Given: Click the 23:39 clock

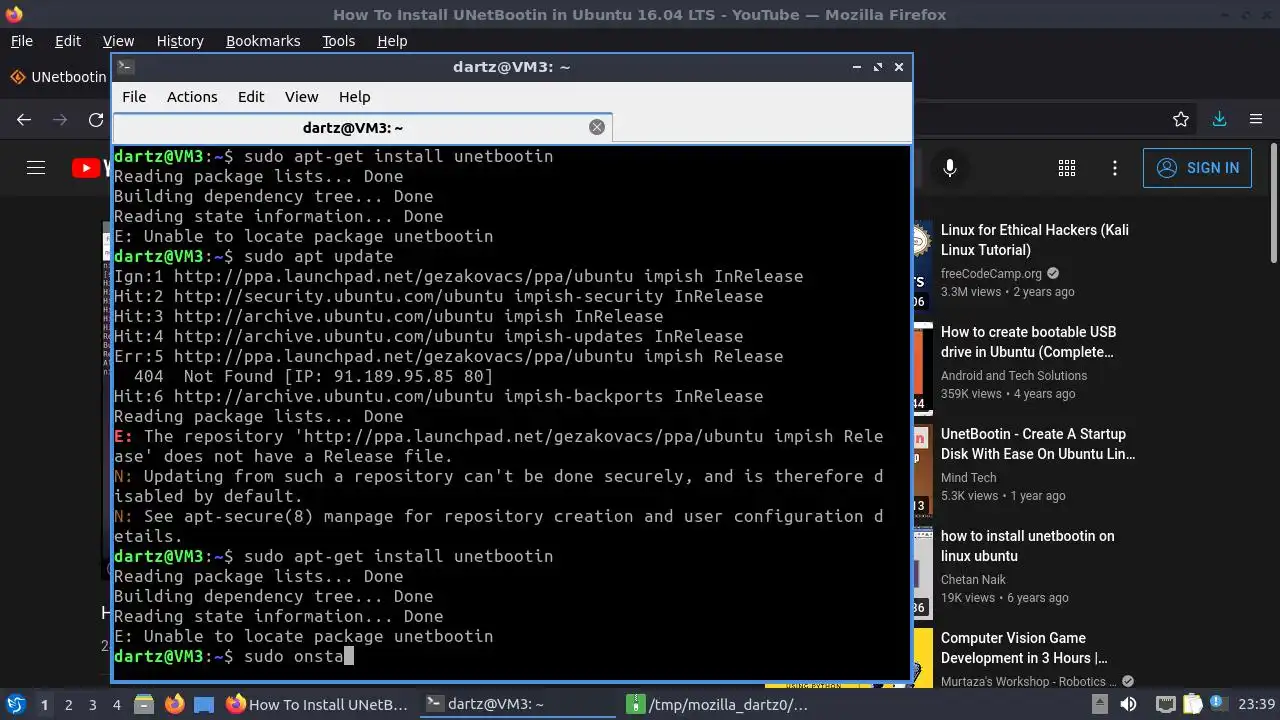Looking at the screenshot, I should tap(1256, 705).
